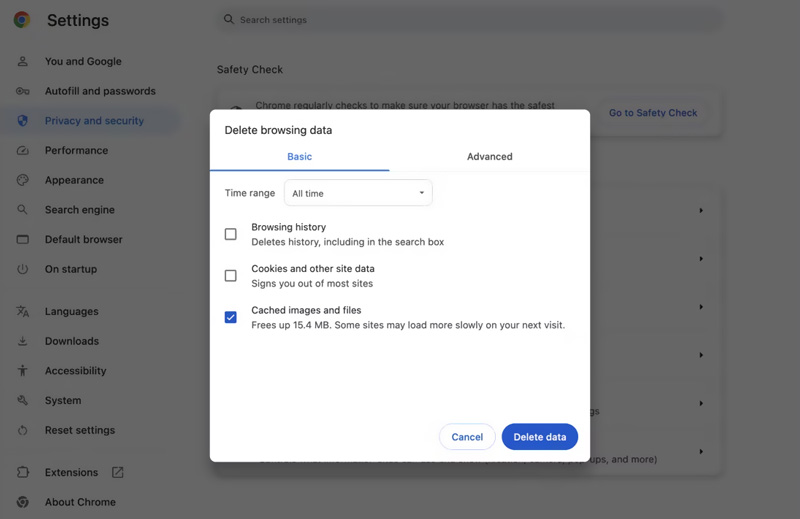Click the Safety Check heading

(x=249, y=69)
